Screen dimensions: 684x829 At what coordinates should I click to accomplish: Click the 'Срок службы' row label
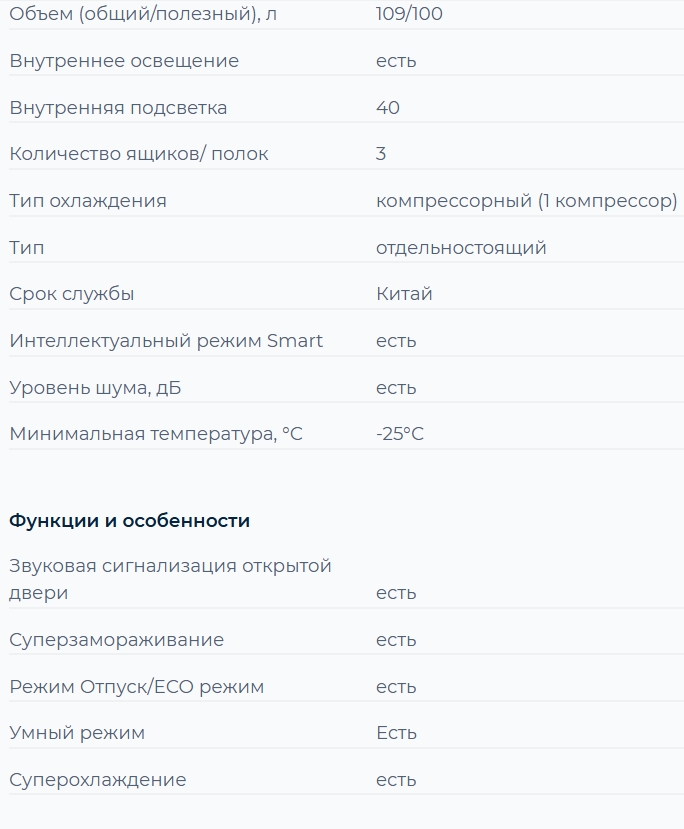[71, 294]
